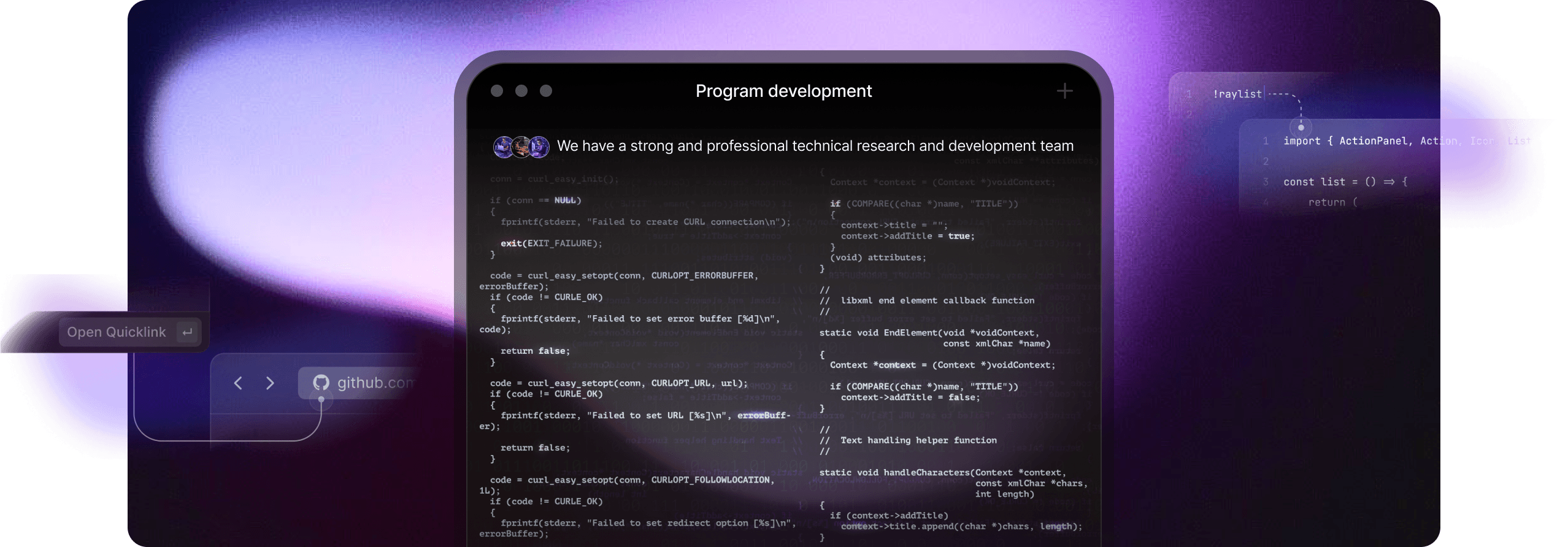The height and width of the screenshot is (547, 1568).
Task: Click the enter key icon beside Open Quicklink
Action: point(187,332)
